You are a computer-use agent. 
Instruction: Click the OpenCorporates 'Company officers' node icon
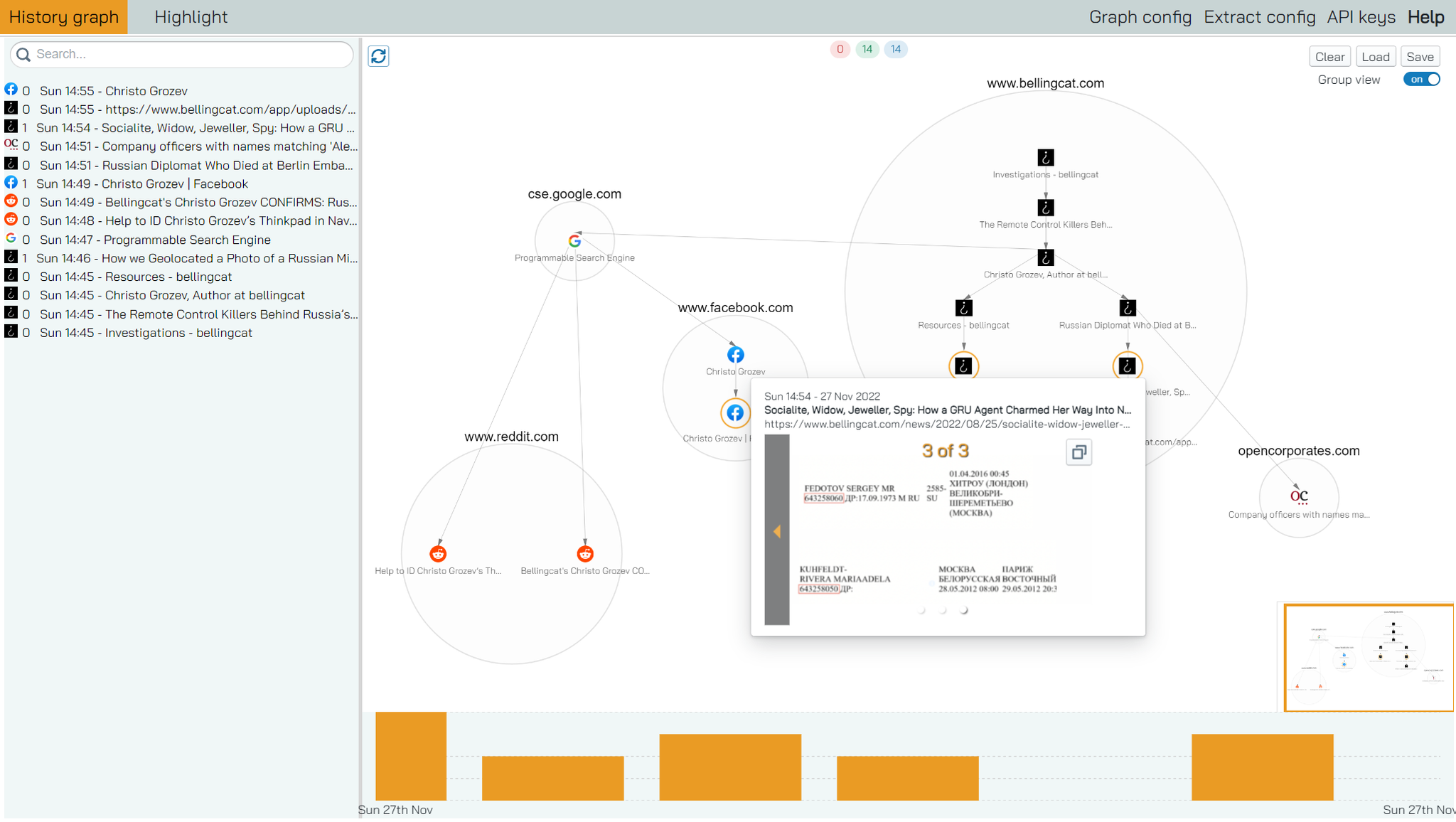pyautogui.click(x=1299, y=496)
